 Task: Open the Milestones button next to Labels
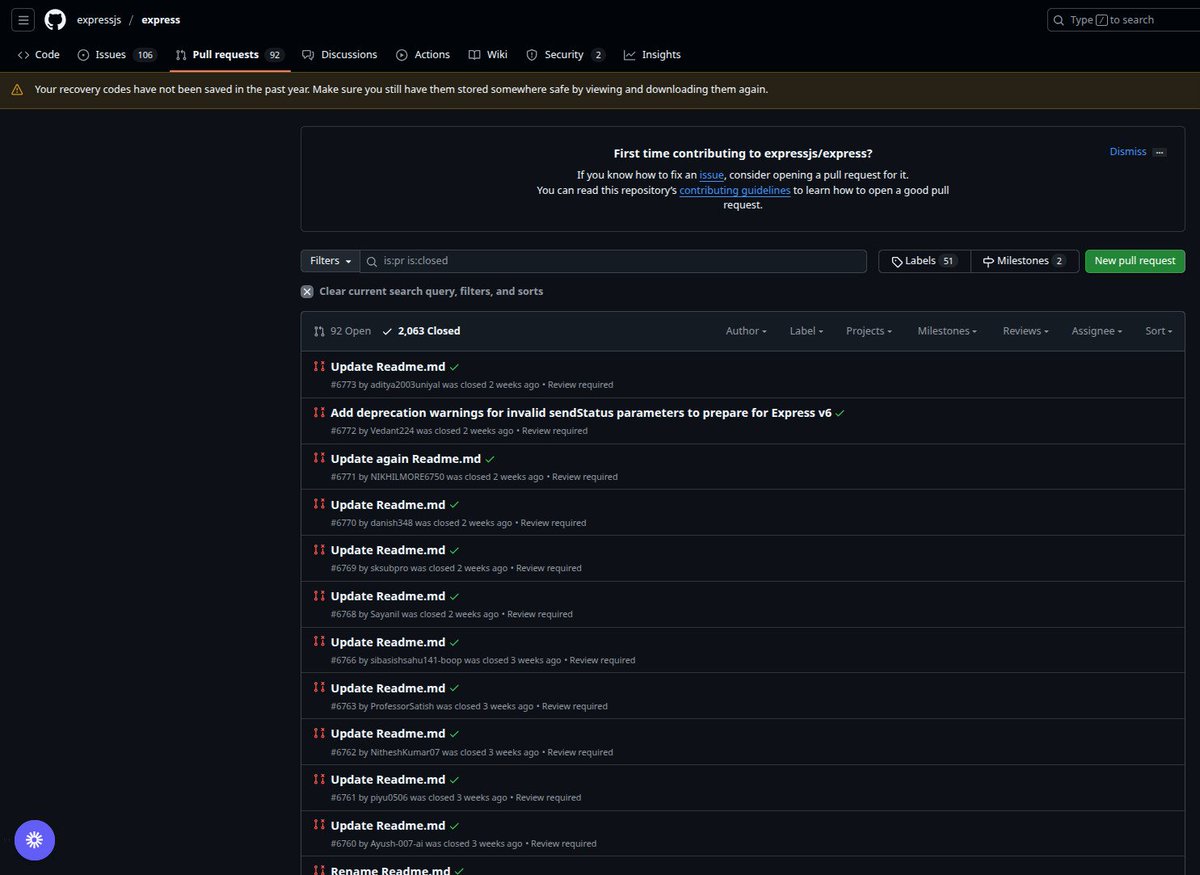click(1024, 261)
